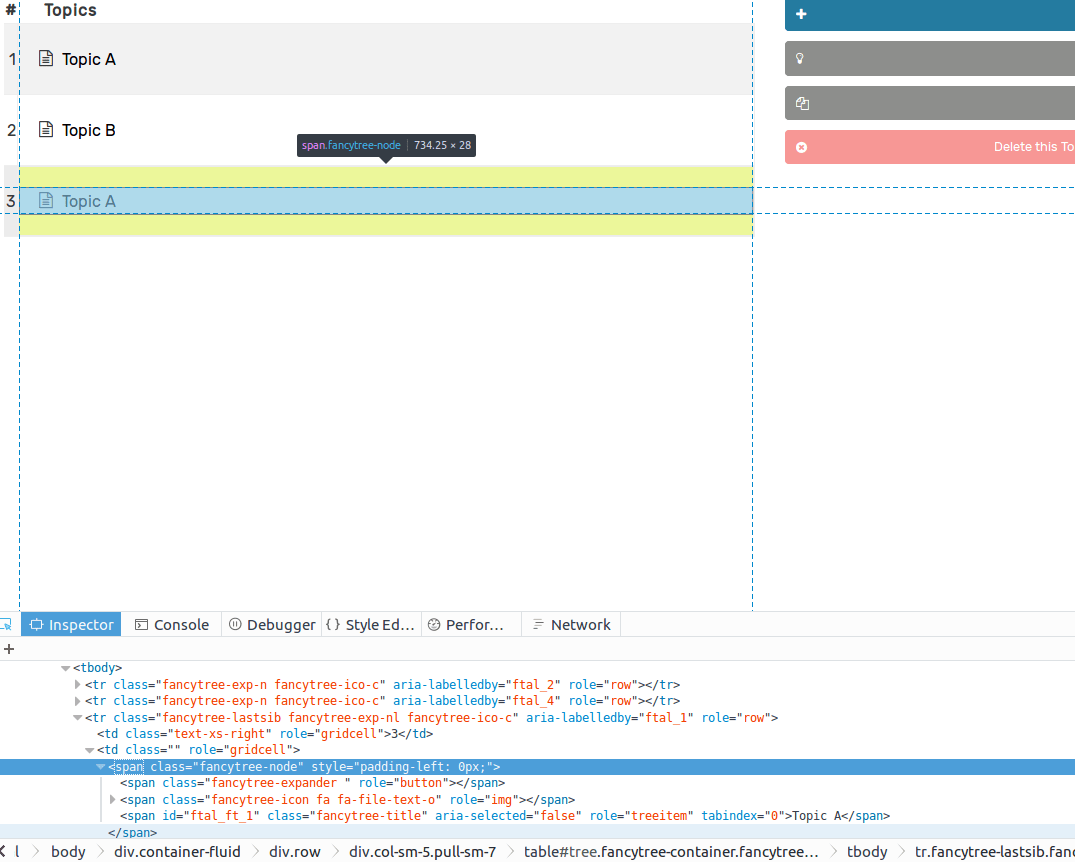Viewport: 1075px width, 862px height.
Task: Click the lightbulb icon on the gray button
Action: [x=799, y=58]
